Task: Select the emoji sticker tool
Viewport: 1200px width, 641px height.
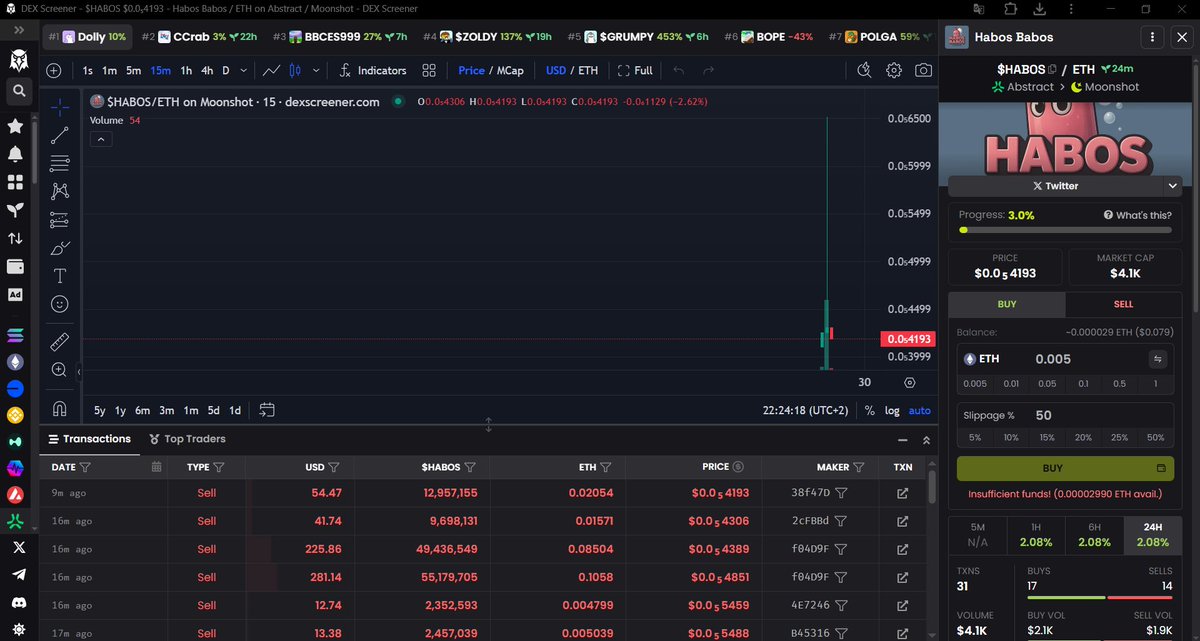Action: 60,303
